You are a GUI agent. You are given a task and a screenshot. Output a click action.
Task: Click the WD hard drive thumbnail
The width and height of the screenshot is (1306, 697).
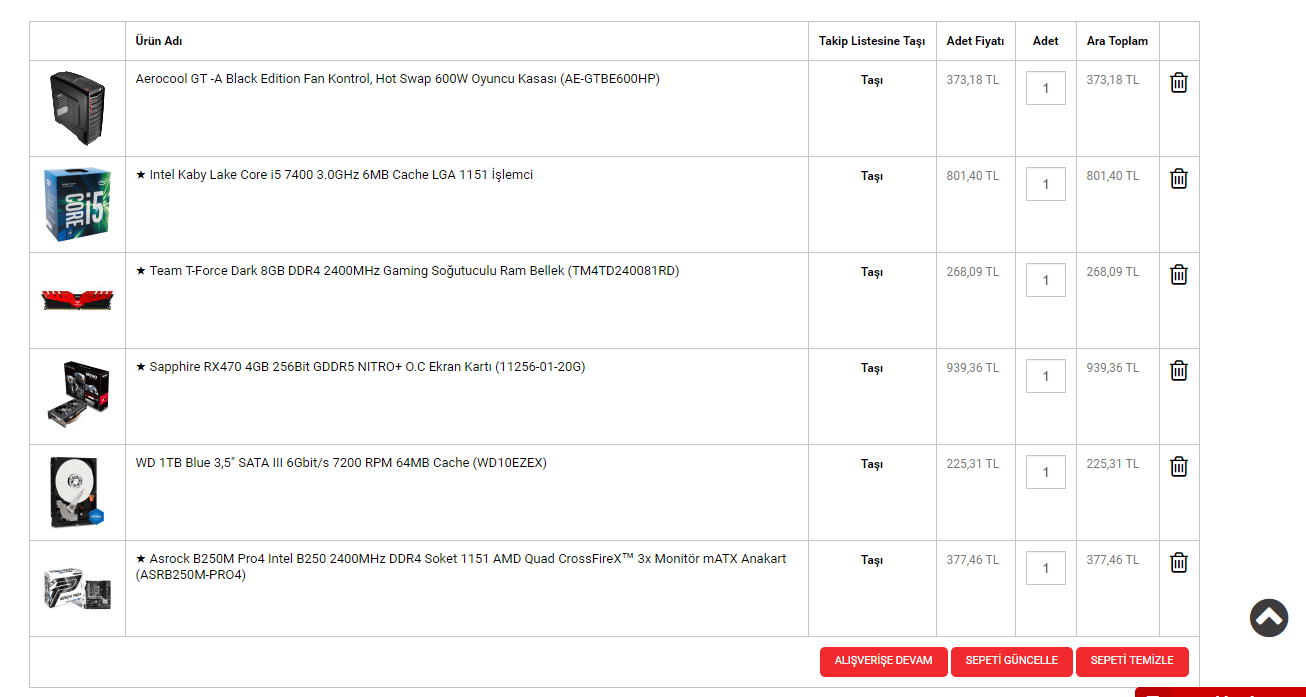pos(77,492)
